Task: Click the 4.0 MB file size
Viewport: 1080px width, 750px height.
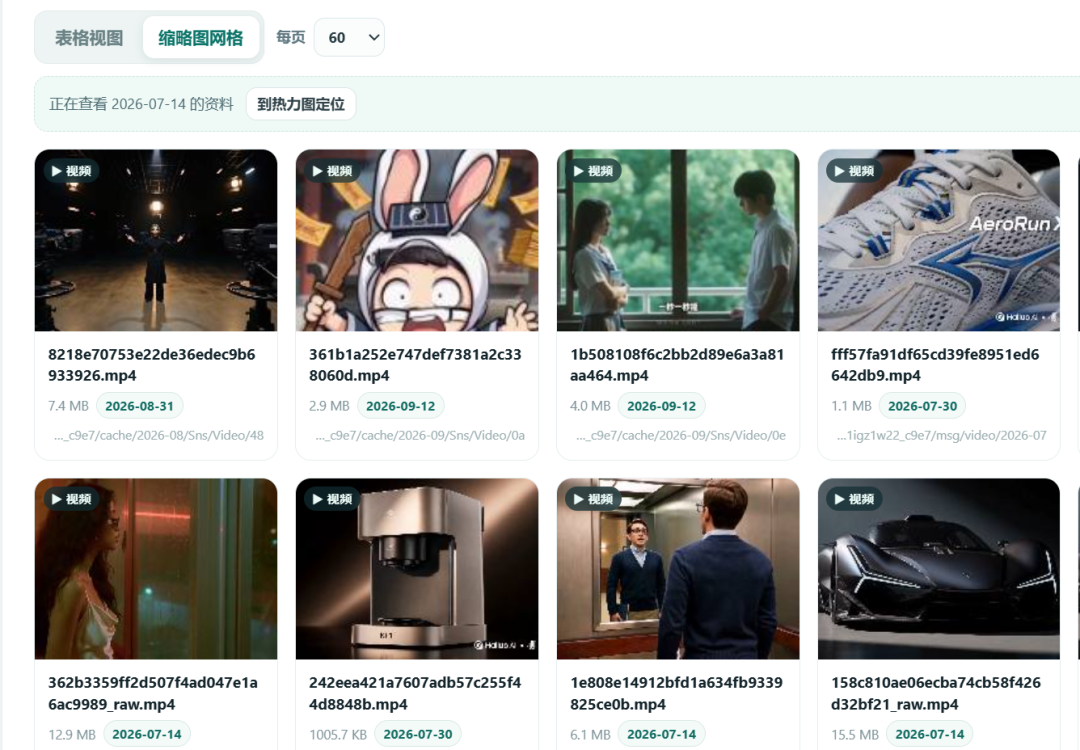Action: point(590,406)
